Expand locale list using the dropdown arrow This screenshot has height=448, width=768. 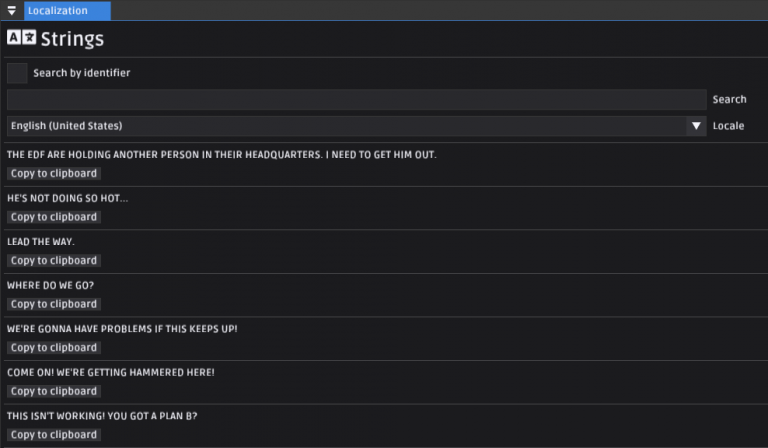(696, 126)
